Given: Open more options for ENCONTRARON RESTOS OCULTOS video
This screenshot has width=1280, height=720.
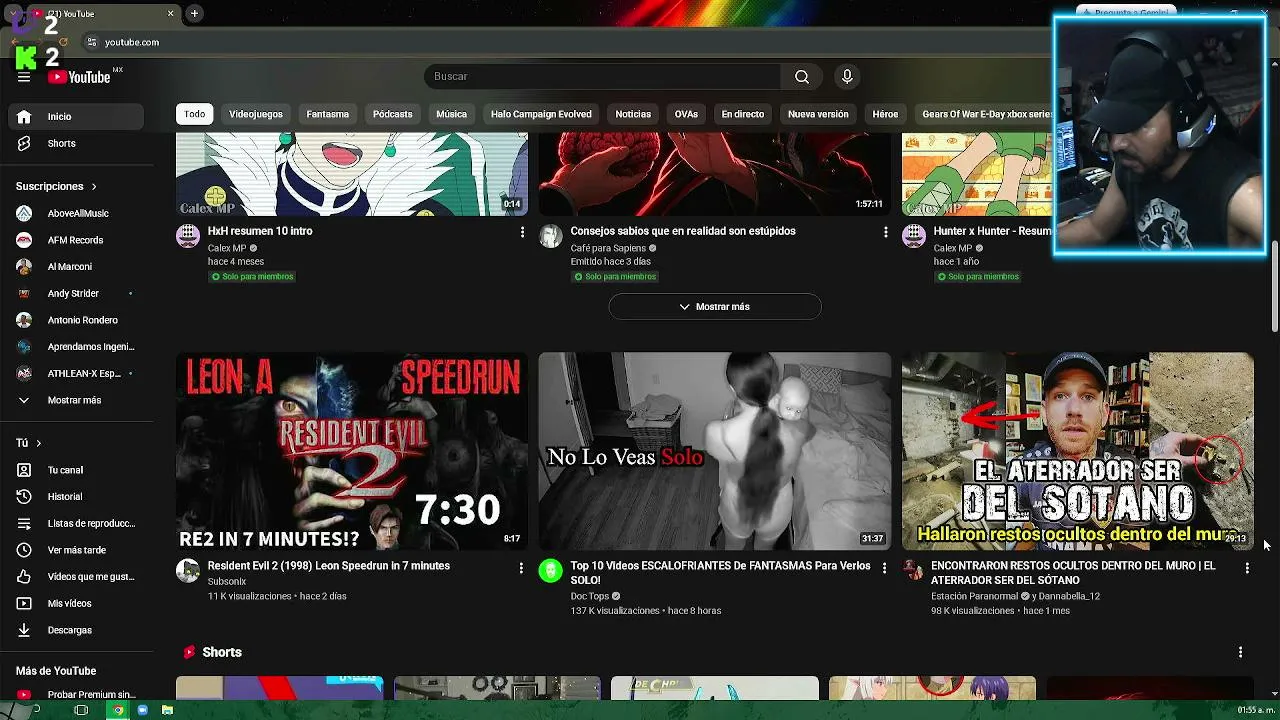Looking at the screenshot, I should pos(1247,567).
